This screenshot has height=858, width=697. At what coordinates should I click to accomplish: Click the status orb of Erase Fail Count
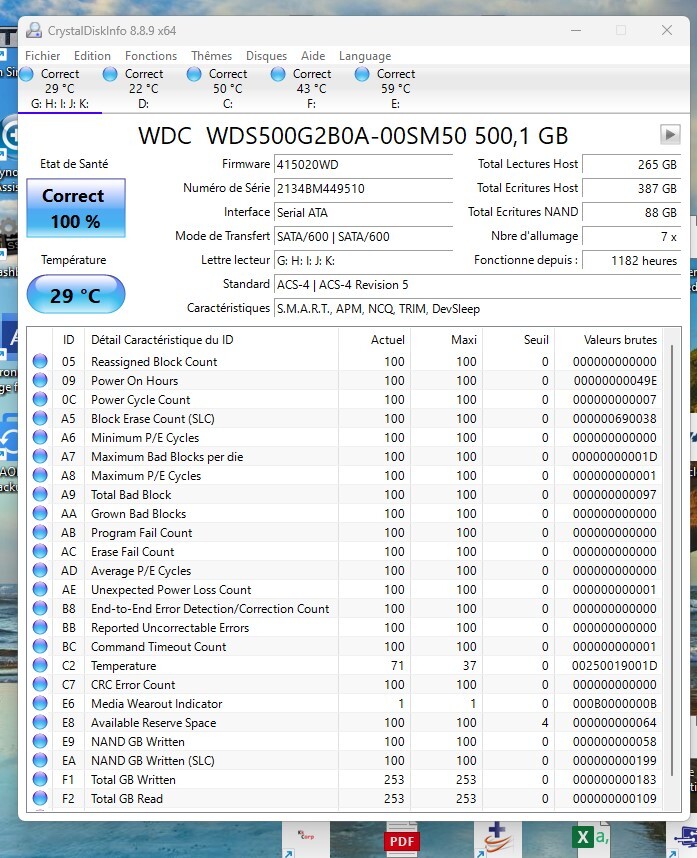(x=40, y=552)
